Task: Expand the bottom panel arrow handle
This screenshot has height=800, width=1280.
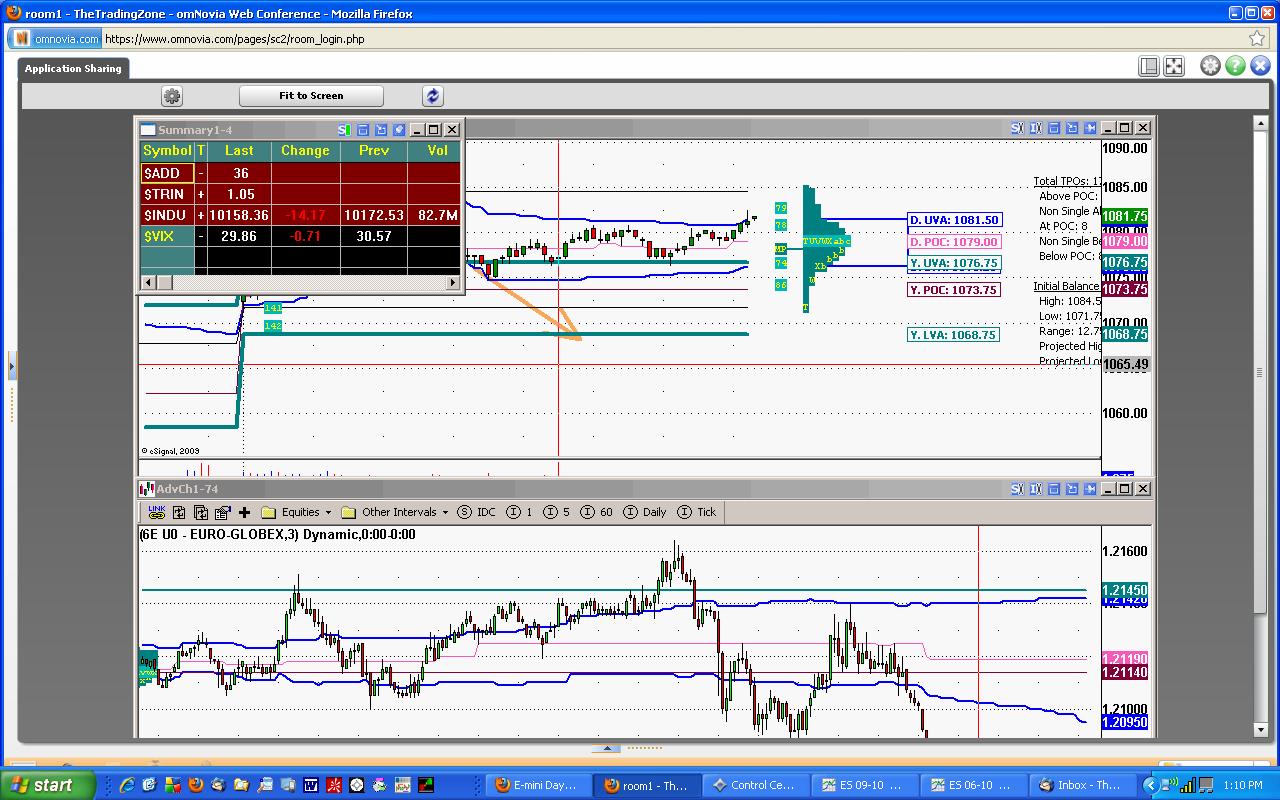Action: tap(606, 748)
